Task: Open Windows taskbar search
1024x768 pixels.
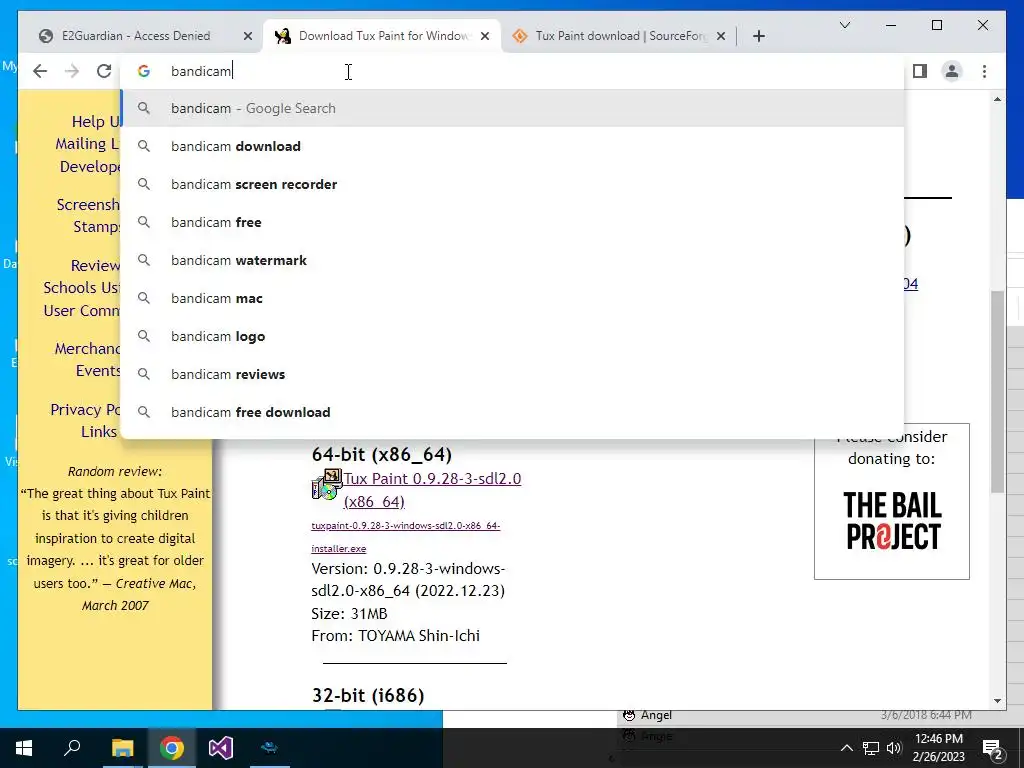Action: click(72, 748)
